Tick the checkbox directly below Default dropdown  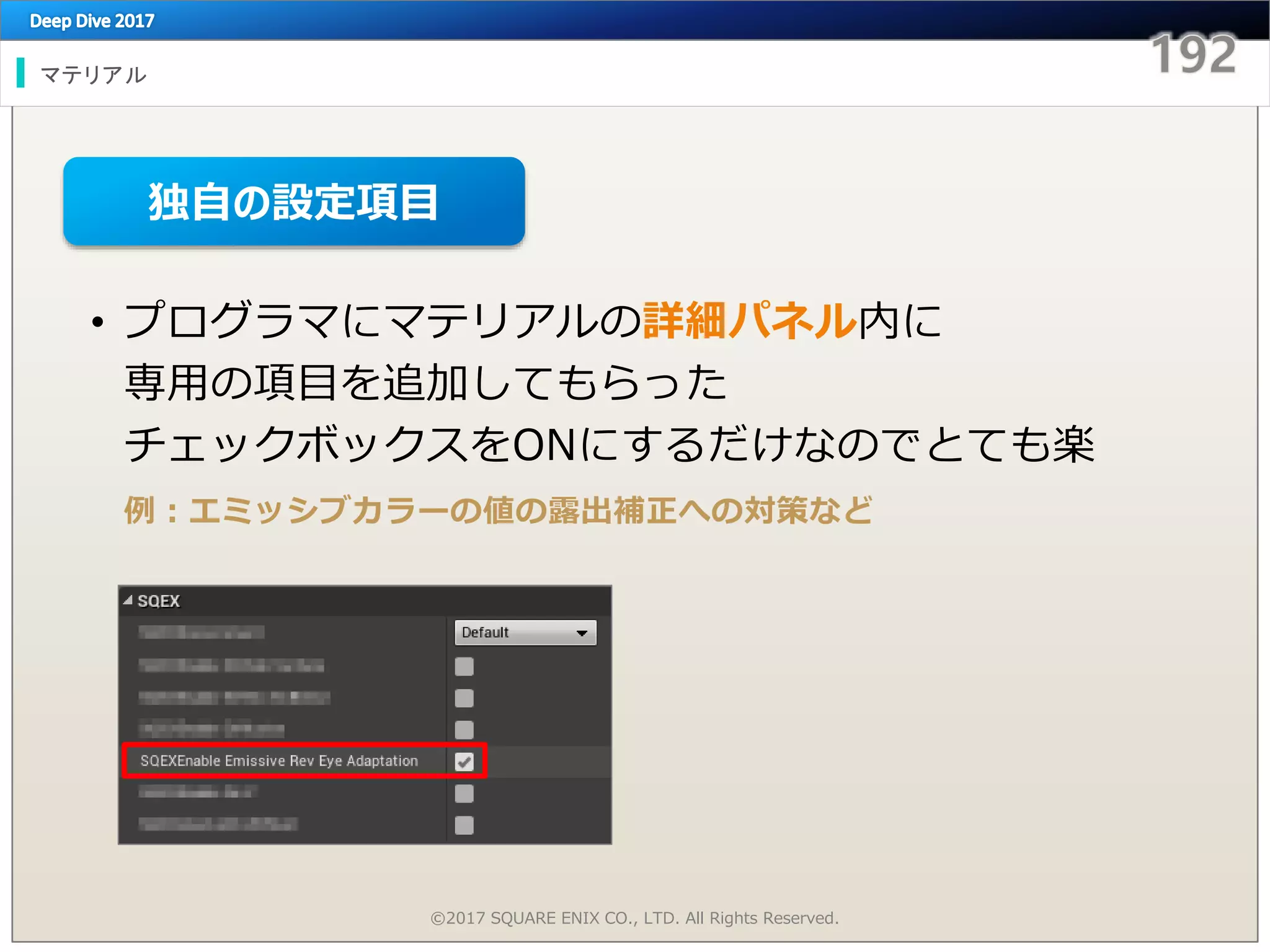coord(464,666)
